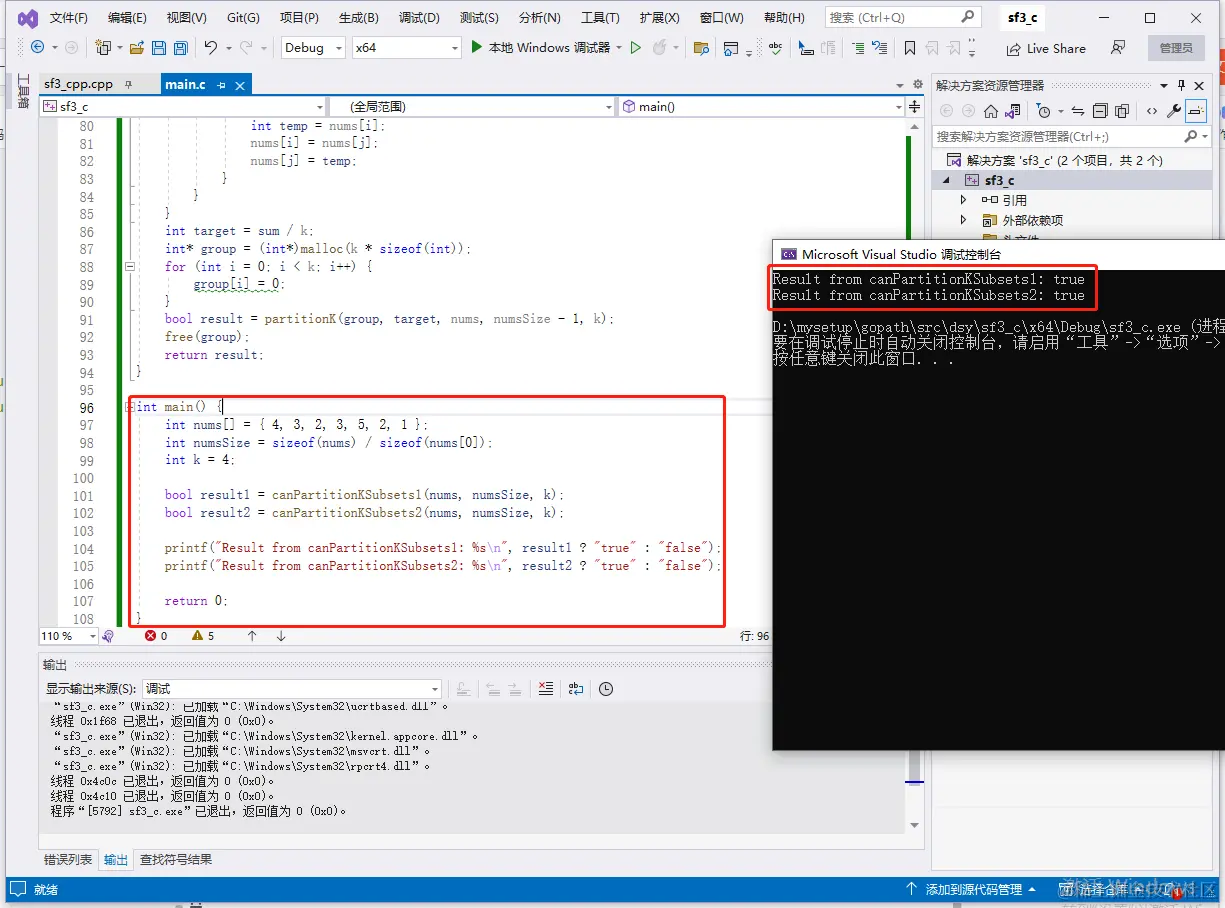
Task: Click the editor settings gear icon
Action: pos(917,85)
